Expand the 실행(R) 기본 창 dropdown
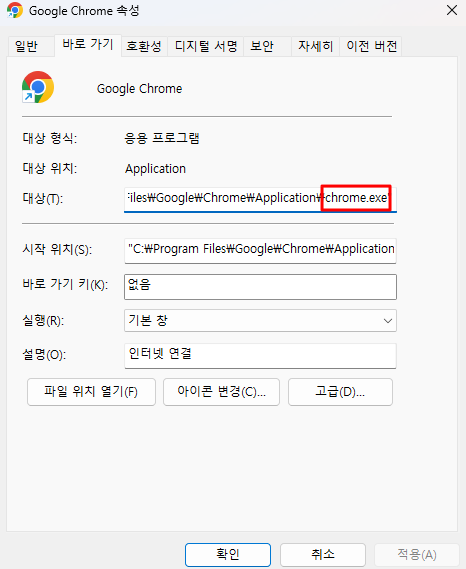The width and height of the screenshot is (466, 569). click(x=260, y=320)
